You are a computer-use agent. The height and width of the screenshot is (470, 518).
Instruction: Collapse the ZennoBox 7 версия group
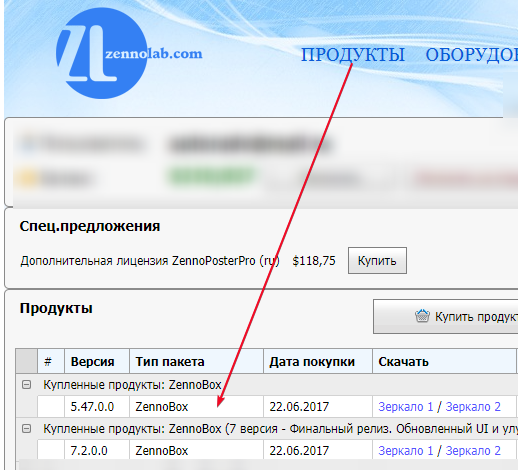(x=26, y=428)
